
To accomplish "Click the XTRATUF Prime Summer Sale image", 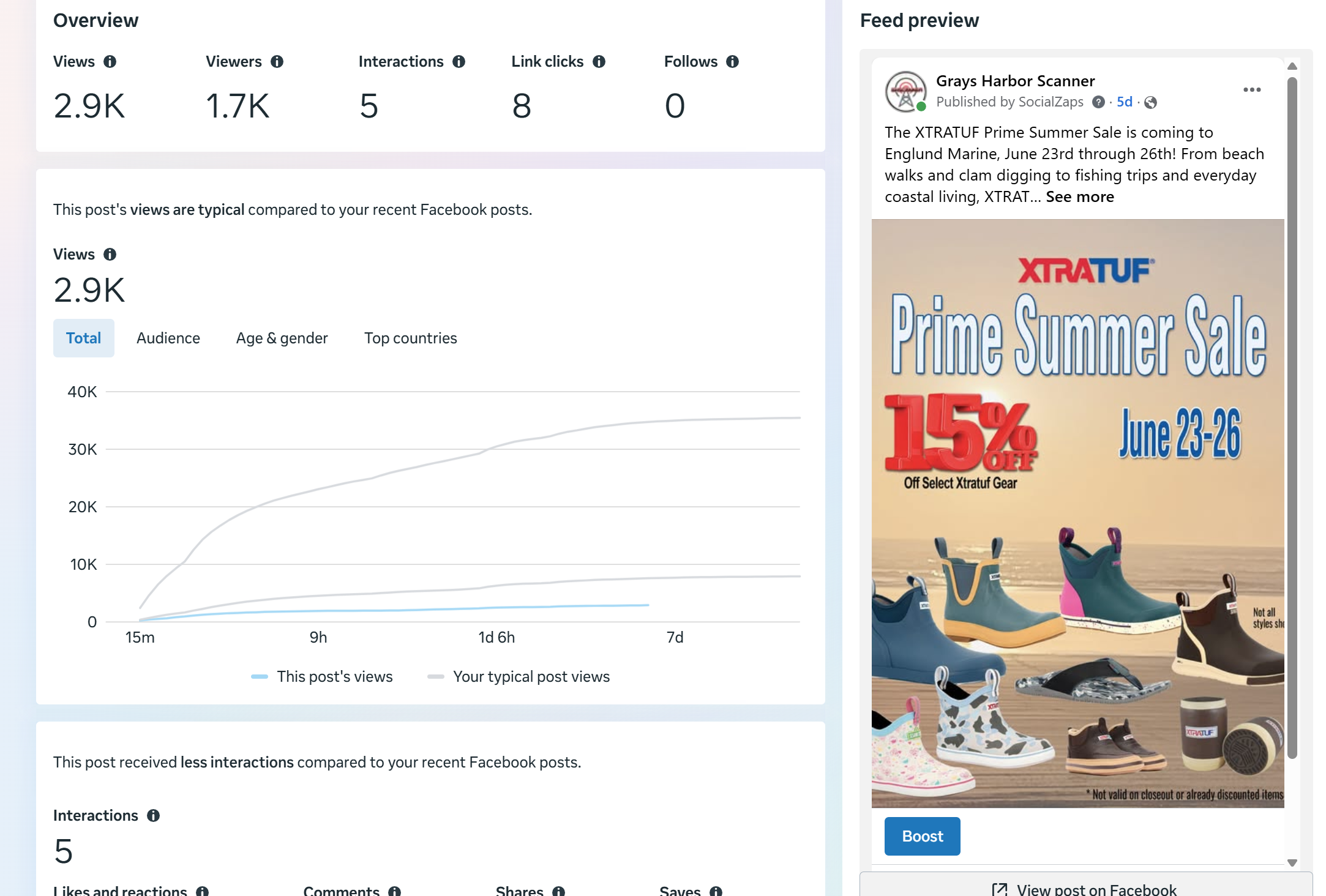I will point(1078,513).
